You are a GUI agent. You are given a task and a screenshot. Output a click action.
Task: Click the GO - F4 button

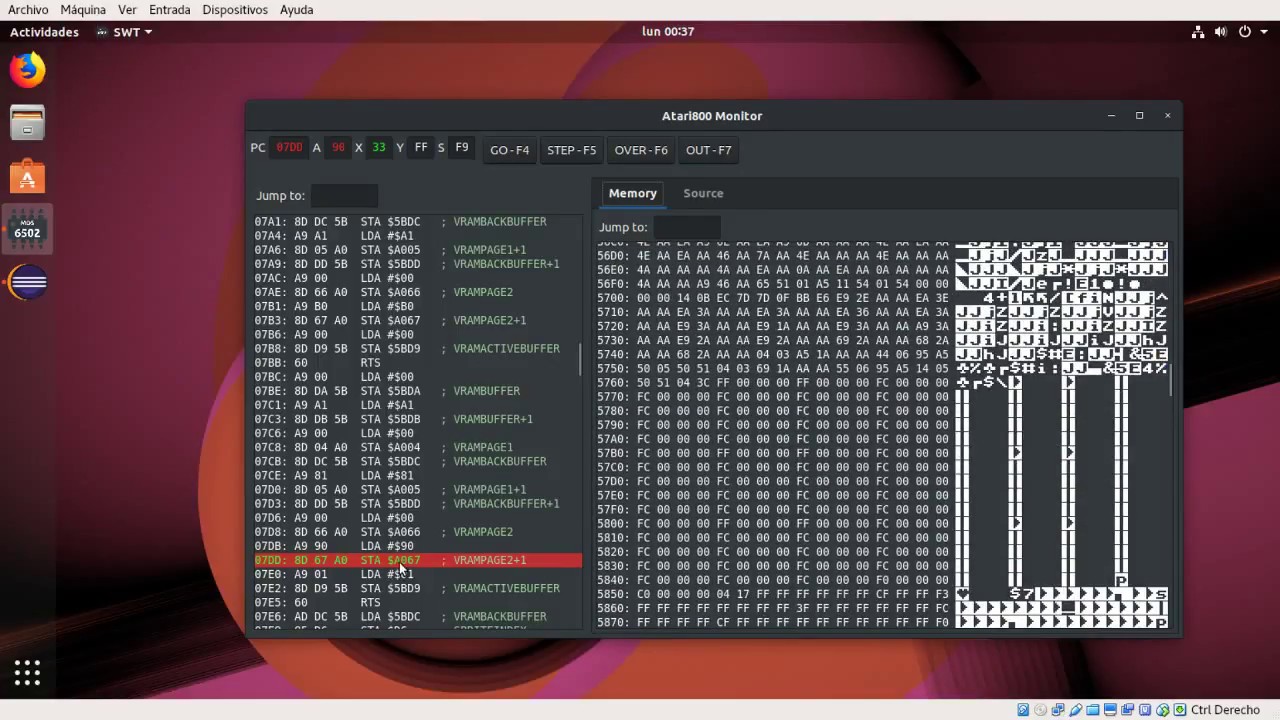click(x=509, y=150)
